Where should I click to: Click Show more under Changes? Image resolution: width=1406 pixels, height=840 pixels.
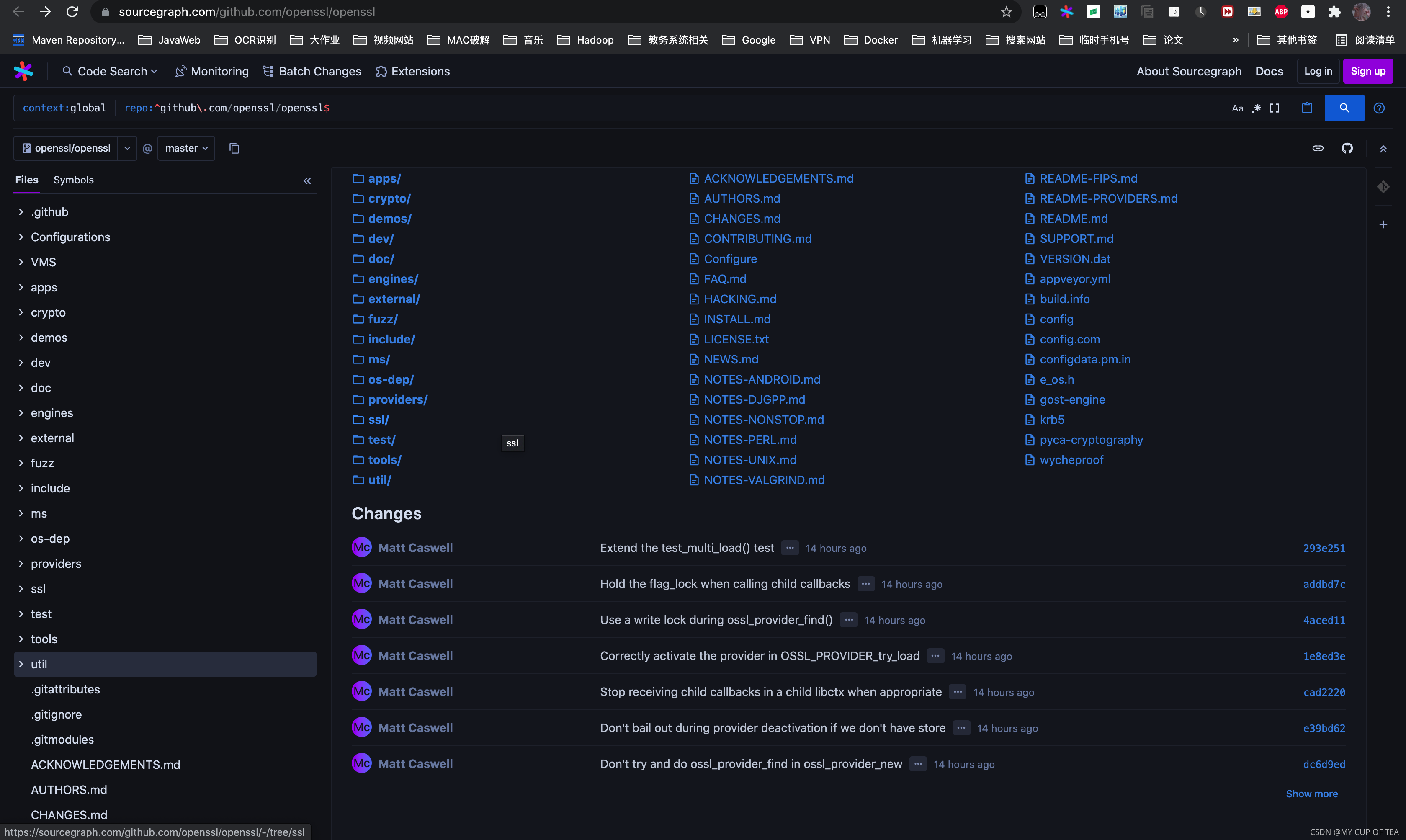[1311, 794]
